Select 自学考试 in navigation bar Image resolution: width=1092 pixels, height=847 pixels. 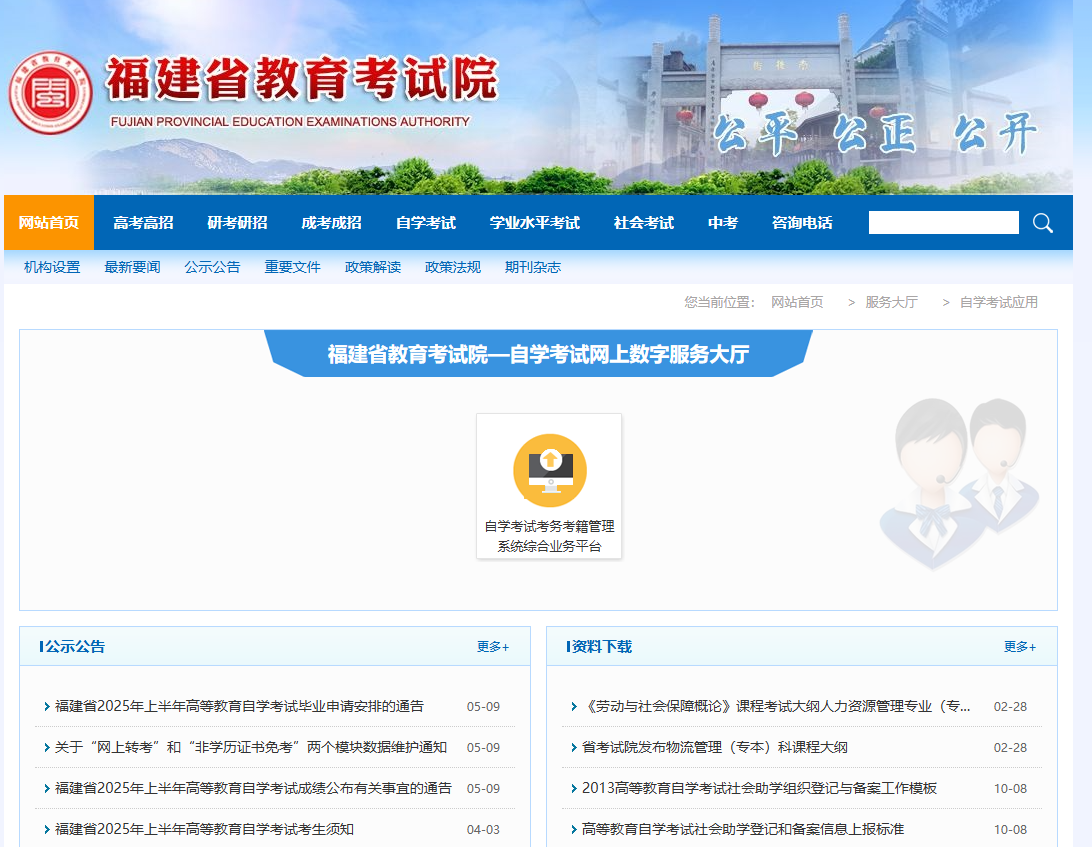point(425,223)
